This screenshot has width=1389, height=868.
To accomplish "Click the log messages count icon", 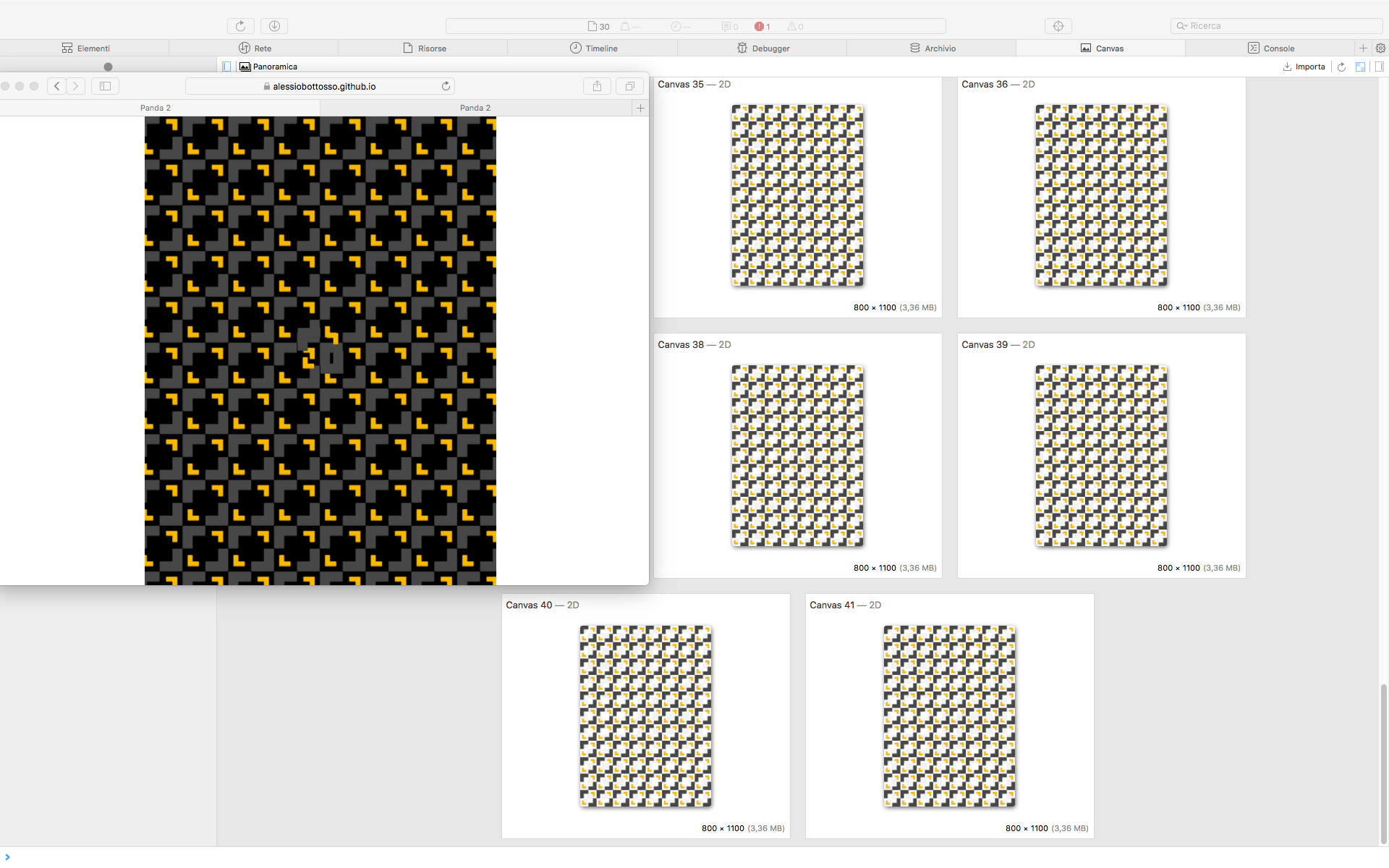I will (729, 26).
